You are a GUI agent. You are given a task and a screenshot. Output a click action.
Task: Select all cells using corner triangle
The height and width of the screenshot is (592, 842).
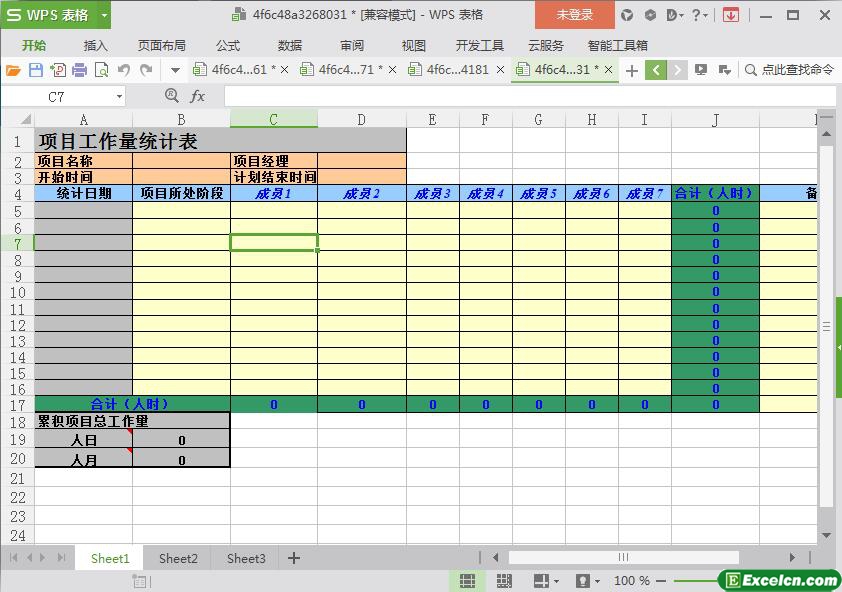(25, 119)
